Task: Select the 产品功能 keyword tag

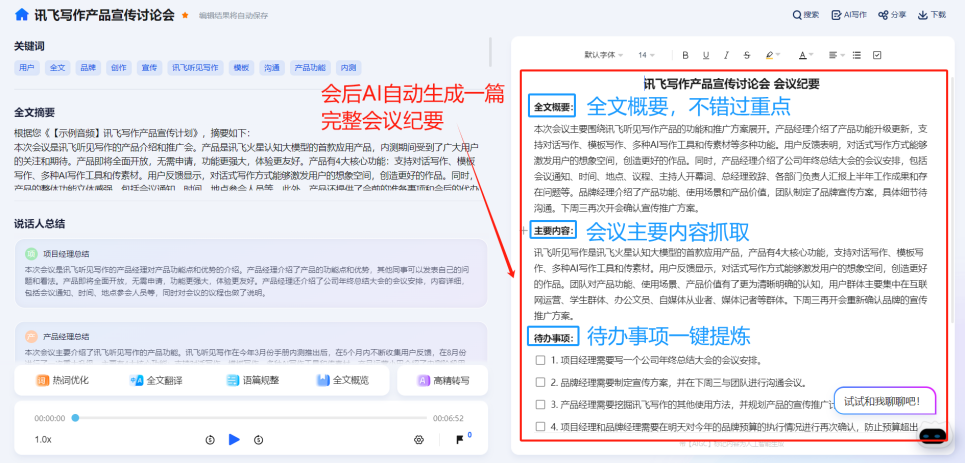Action: click(310, 68)
